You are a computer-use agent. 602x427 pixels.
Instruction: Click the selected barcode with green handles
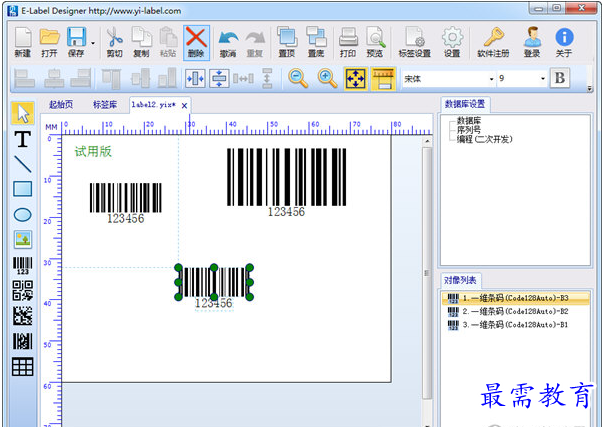coord(214,283)
